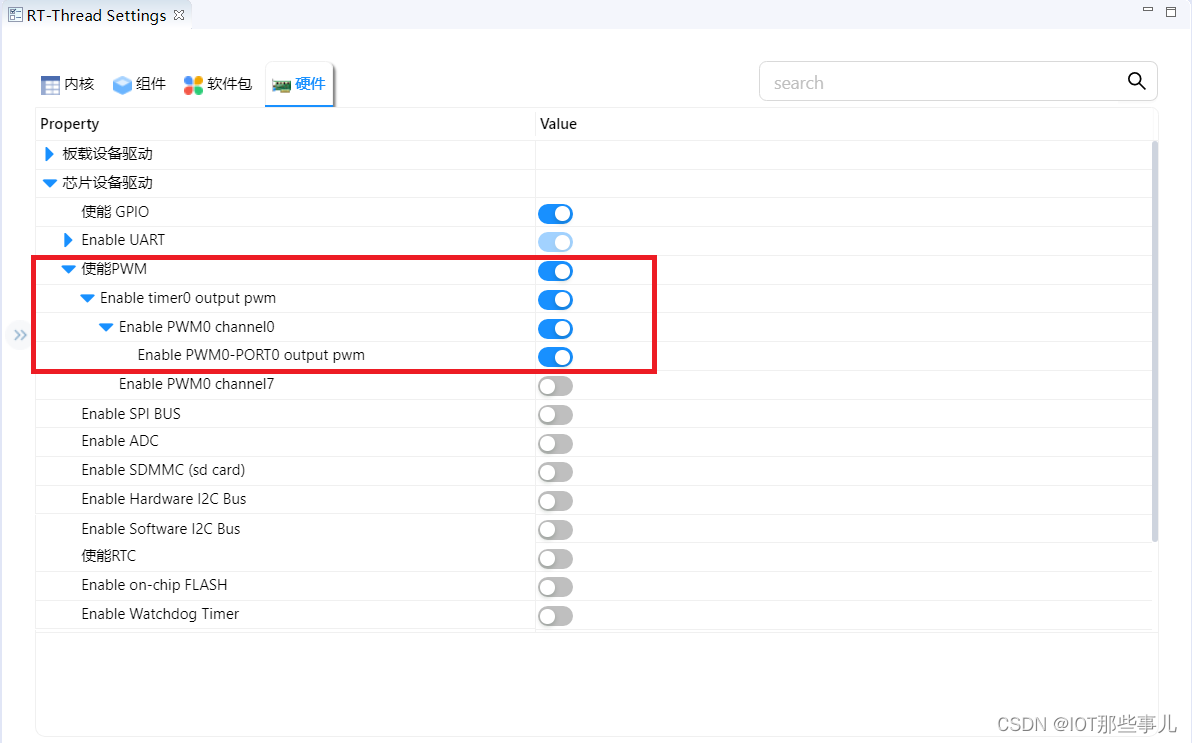The width and height of the screenshot is (1192, 743).
Task: Select Enable PWM0-PORT0 output pwm label
Action: 251,355
